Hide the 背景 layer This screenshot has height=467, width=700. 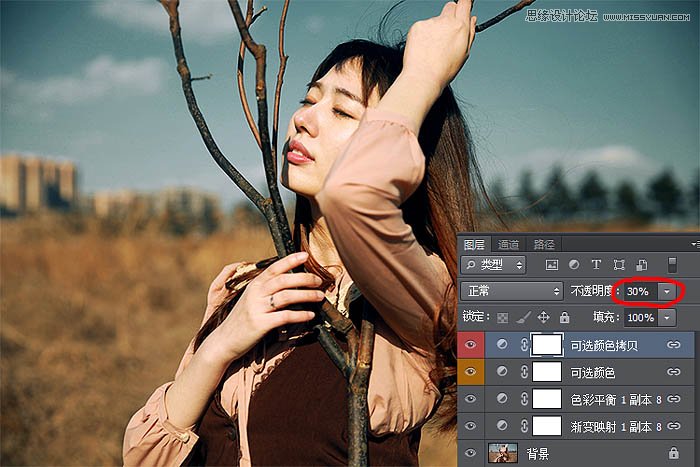point(471,453)
